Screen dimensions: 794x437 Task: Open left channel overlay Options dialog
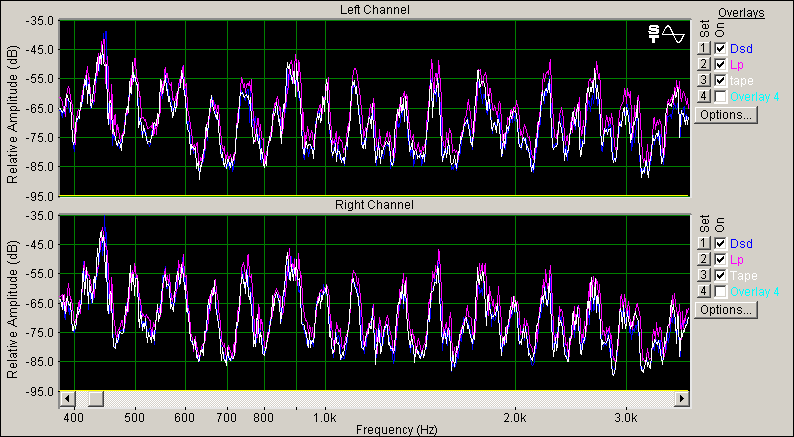[x=725, y=115]
